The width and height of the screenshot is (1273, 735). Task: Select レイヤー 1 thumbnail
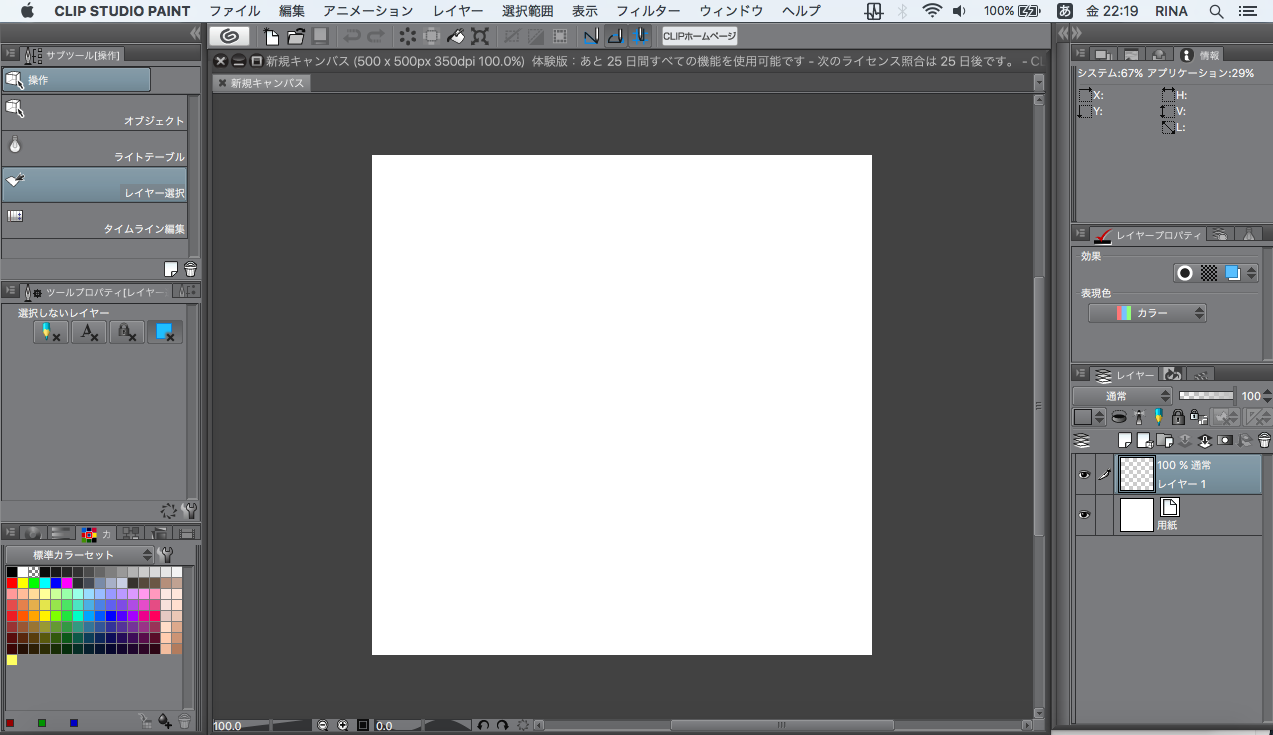point(1137,474)
